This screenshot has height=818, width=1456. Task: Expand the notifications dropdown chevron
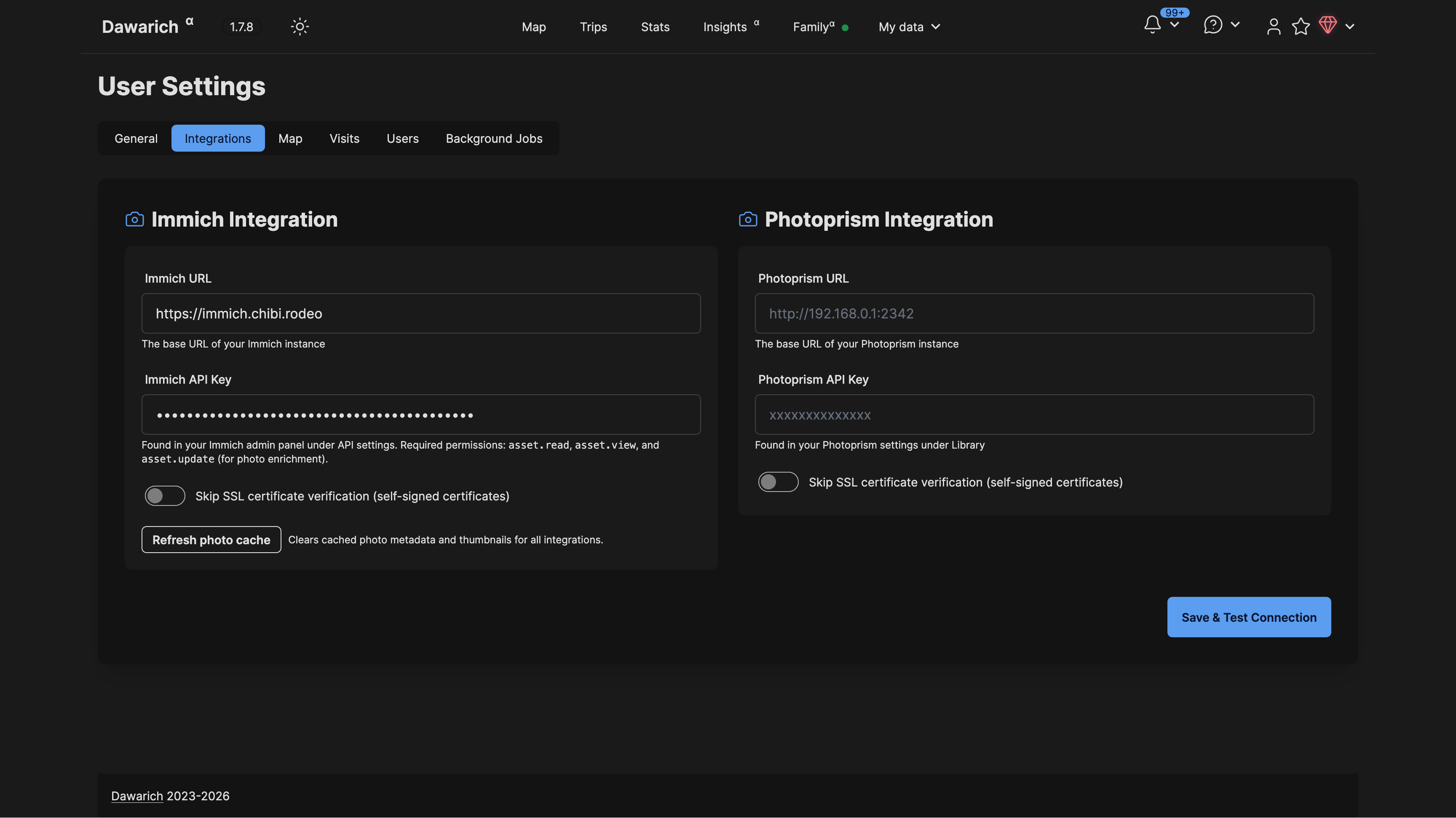[1175, 25]
